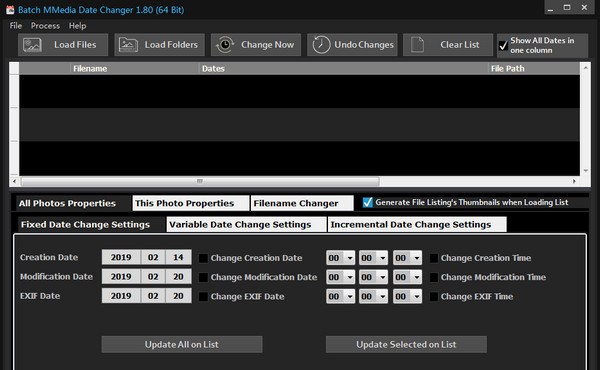This screenshot has width=600, height=370.
Task: Maximize the Batch MMedia Date Changer window
Action: (567, 8)
